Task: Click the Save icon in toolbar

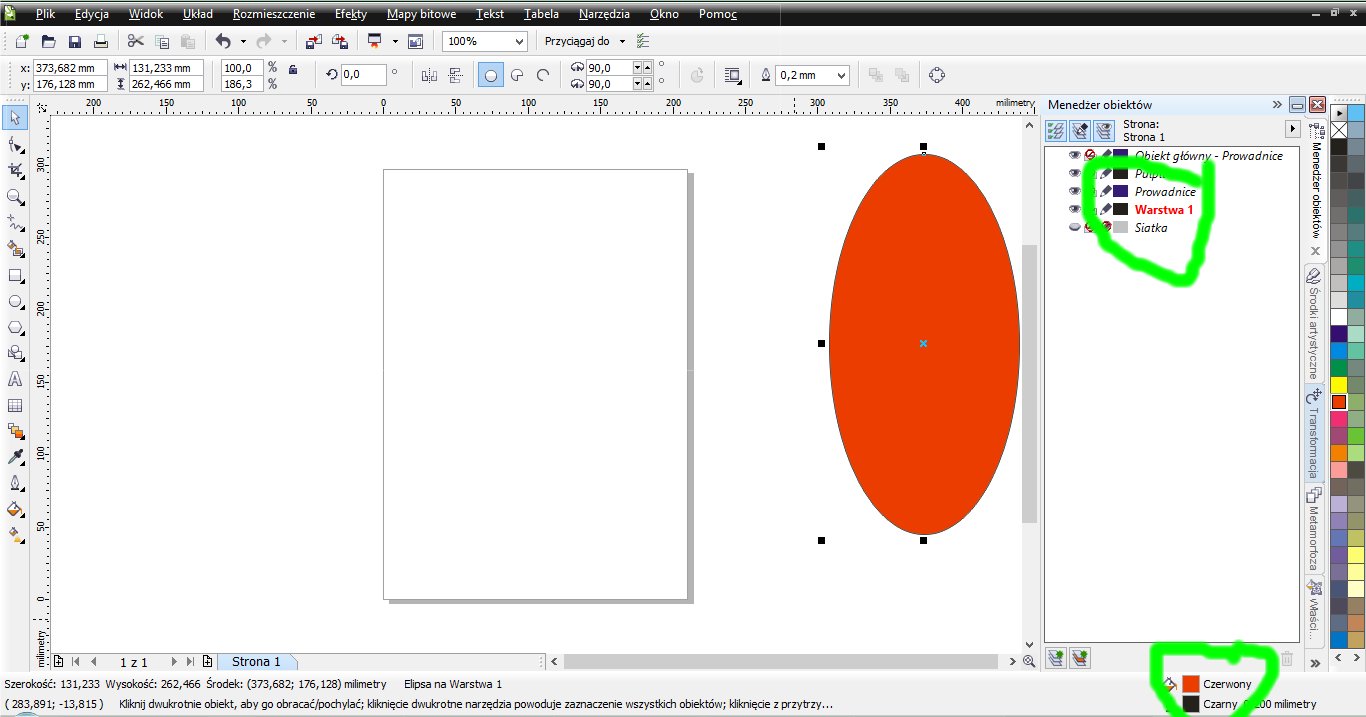Action: pos(74,41)
